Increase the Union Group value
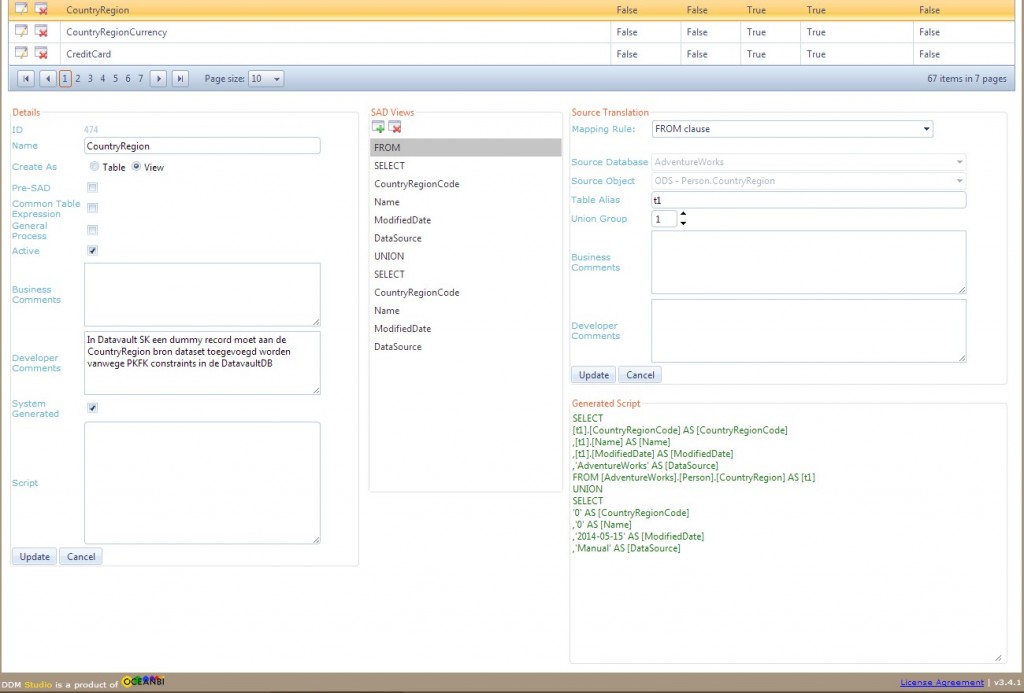This screenshot has width=1024, height=693. pyautogui.click(x=683, y=214)
